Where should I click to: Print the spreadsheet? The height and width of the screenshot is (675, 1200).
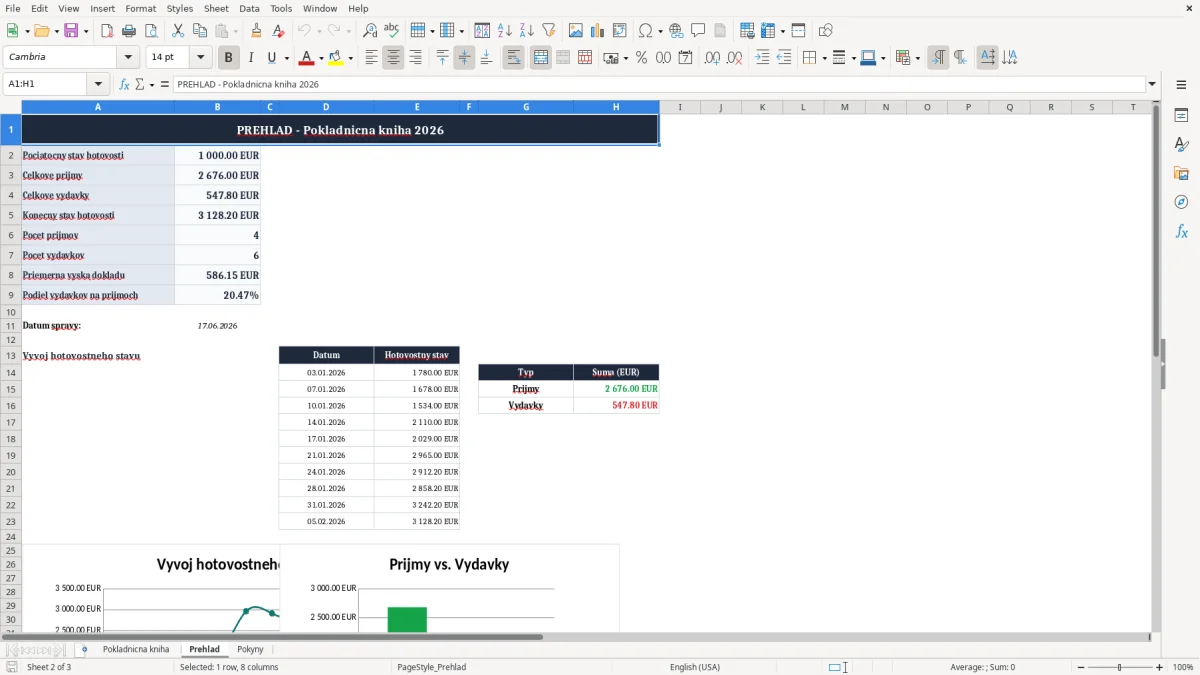pyautogui.click(x=129, y=31)
